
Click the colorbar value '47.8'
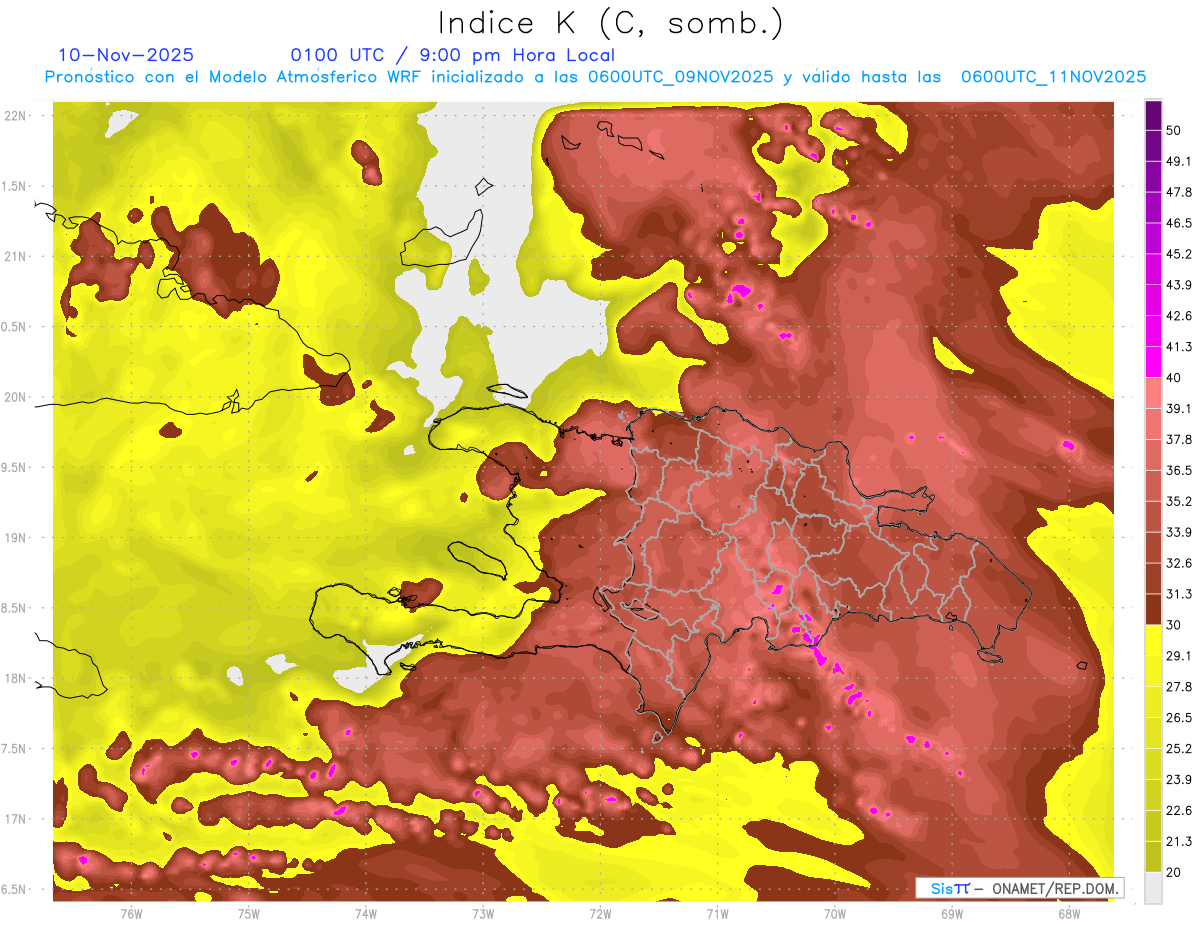[x=1178, y=192]
